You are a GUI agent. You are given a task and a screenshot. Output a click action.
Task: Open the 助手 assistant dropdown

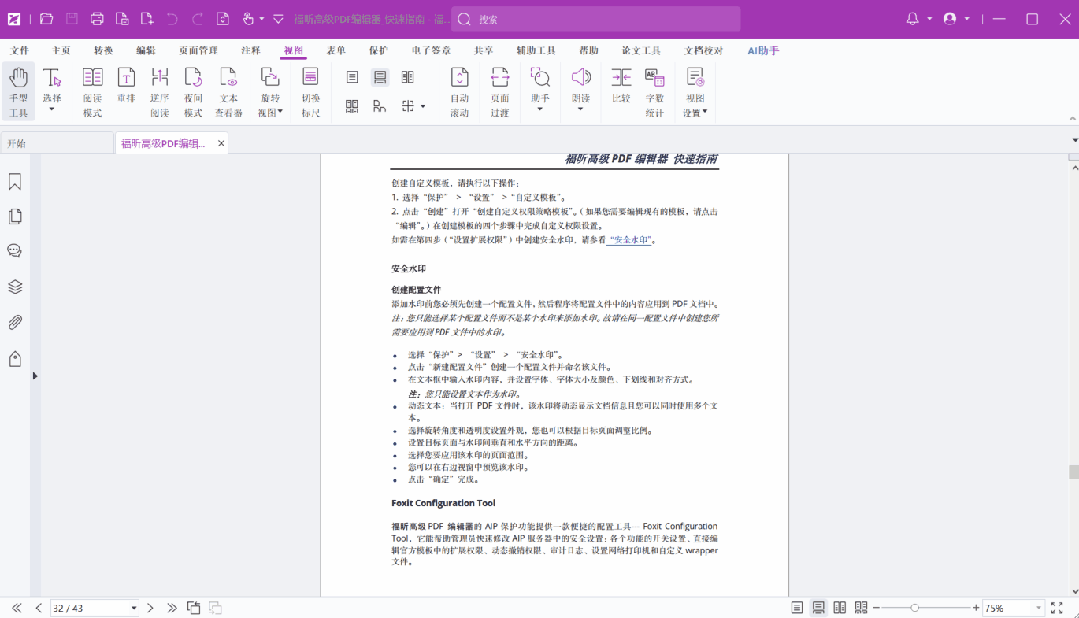click(540, 109)
